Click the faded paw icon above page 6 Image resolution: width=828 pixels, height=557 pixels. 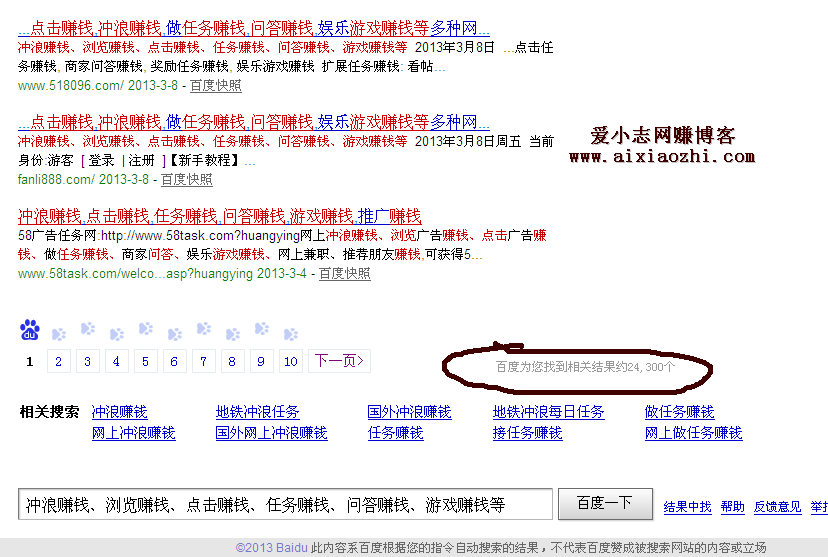click(x=175, y=334)
